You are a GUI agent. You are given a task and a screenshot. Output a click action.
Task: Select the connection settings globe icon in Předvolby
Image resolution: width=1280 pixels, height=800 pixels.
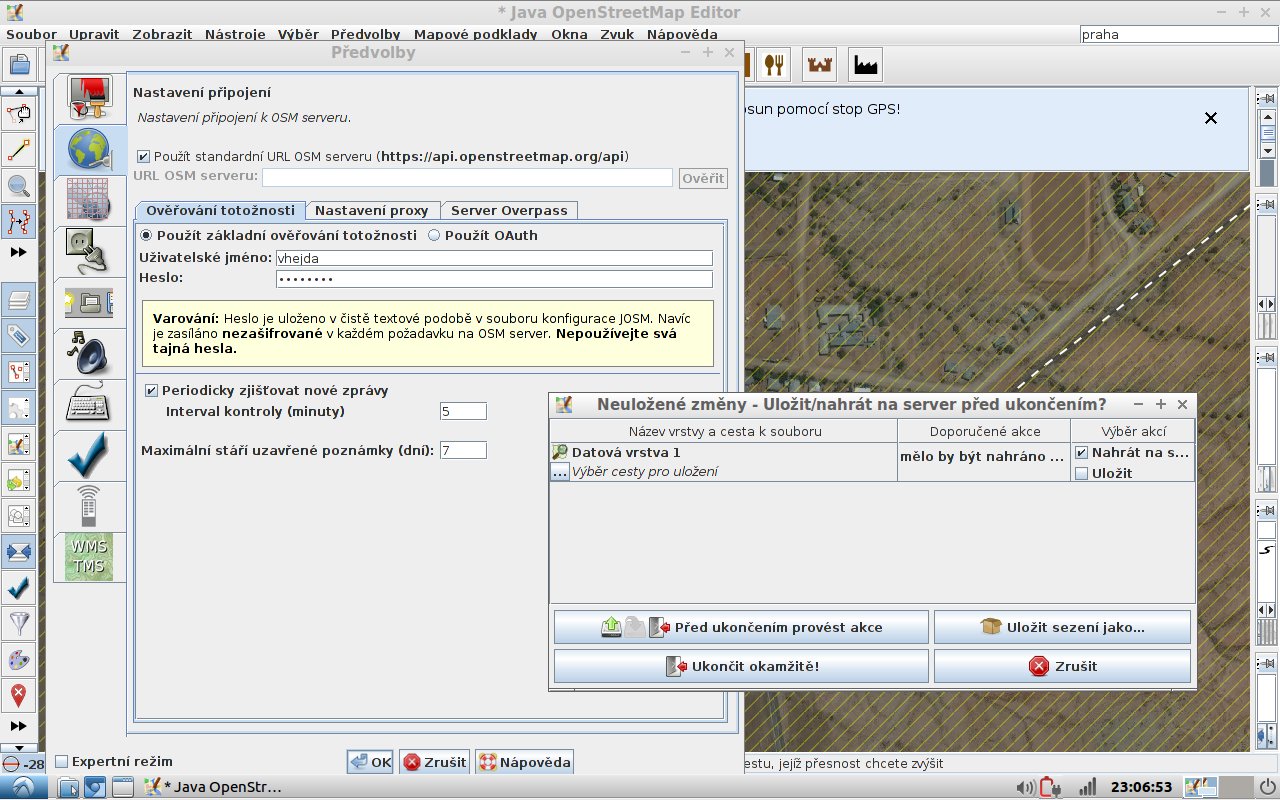tap(90, 150)
